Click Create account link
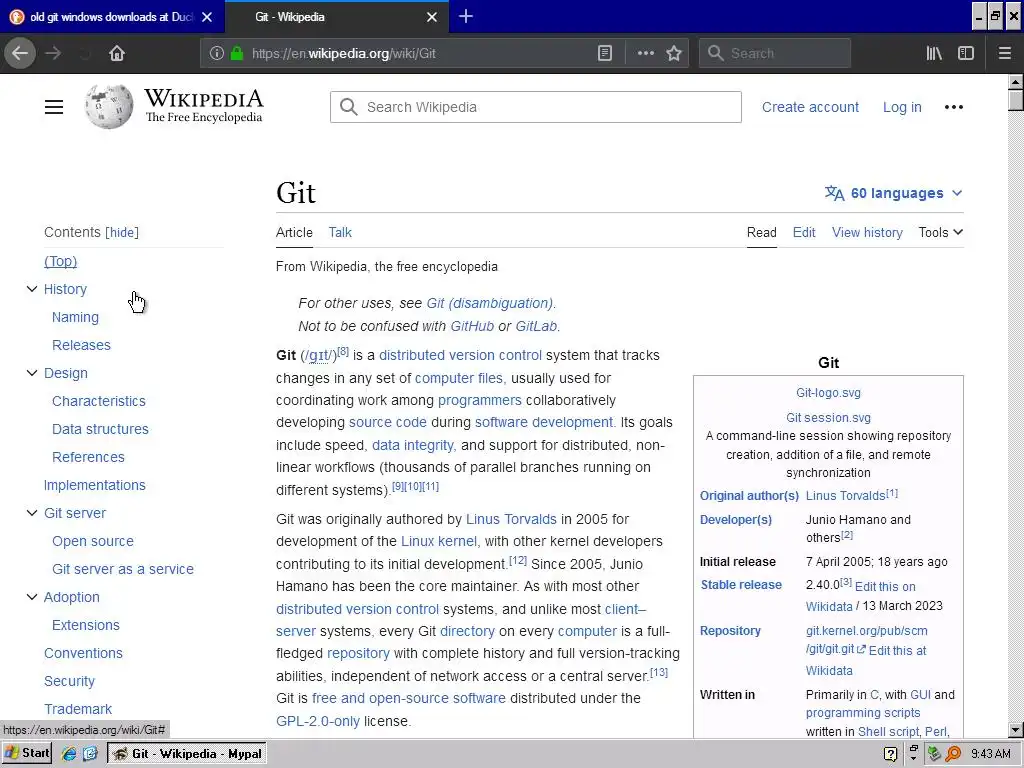 [x=810, y=107]
